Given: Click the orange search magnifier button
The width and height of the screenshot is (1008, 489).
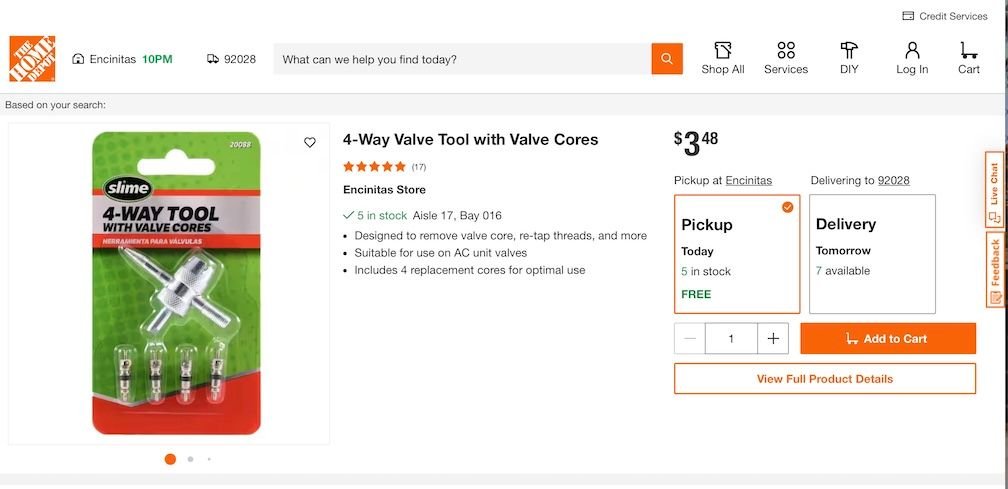Looking at the screenshot, I should 667,59.
